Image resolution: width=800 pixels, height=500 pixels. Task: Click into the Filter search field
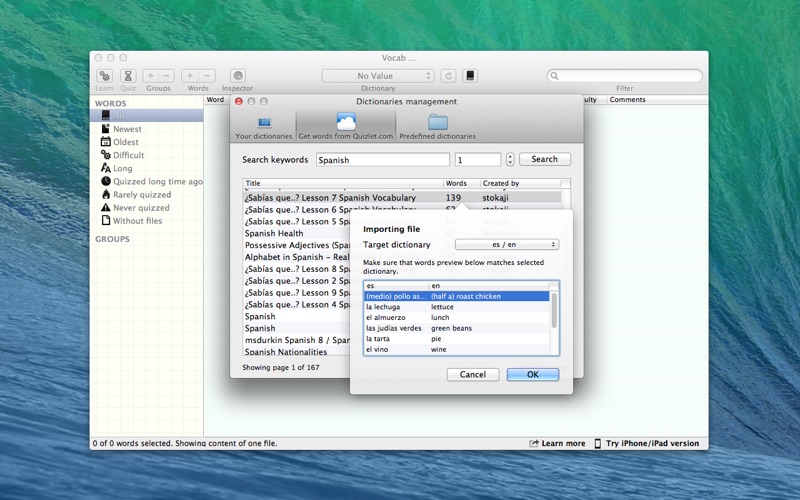624,76
